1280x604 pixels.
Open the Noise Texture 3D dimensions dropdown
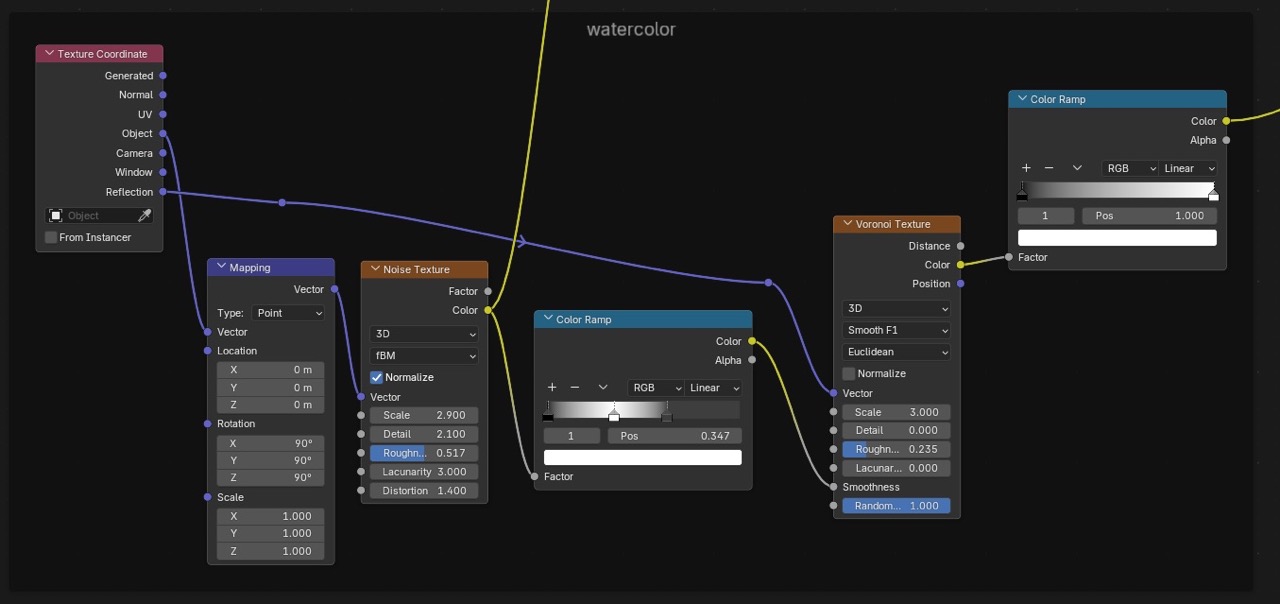tap(424, 334)
